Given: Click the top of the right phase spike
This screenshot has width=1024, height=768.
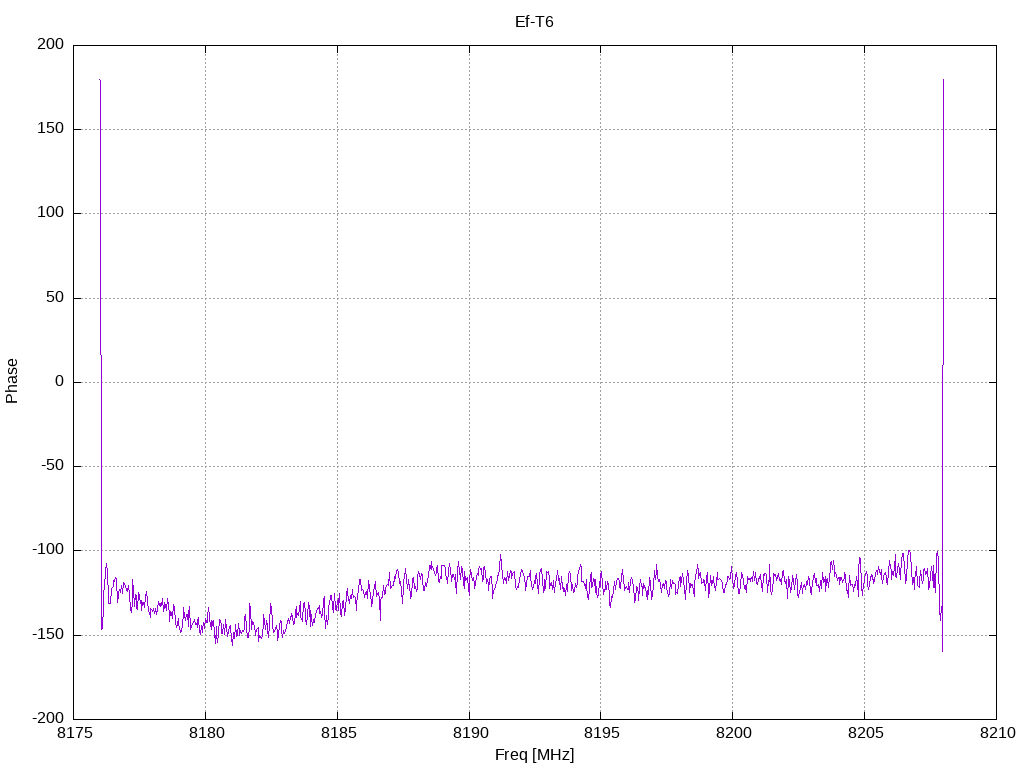Looking at the screenshot, I should (x=943, y=80).
